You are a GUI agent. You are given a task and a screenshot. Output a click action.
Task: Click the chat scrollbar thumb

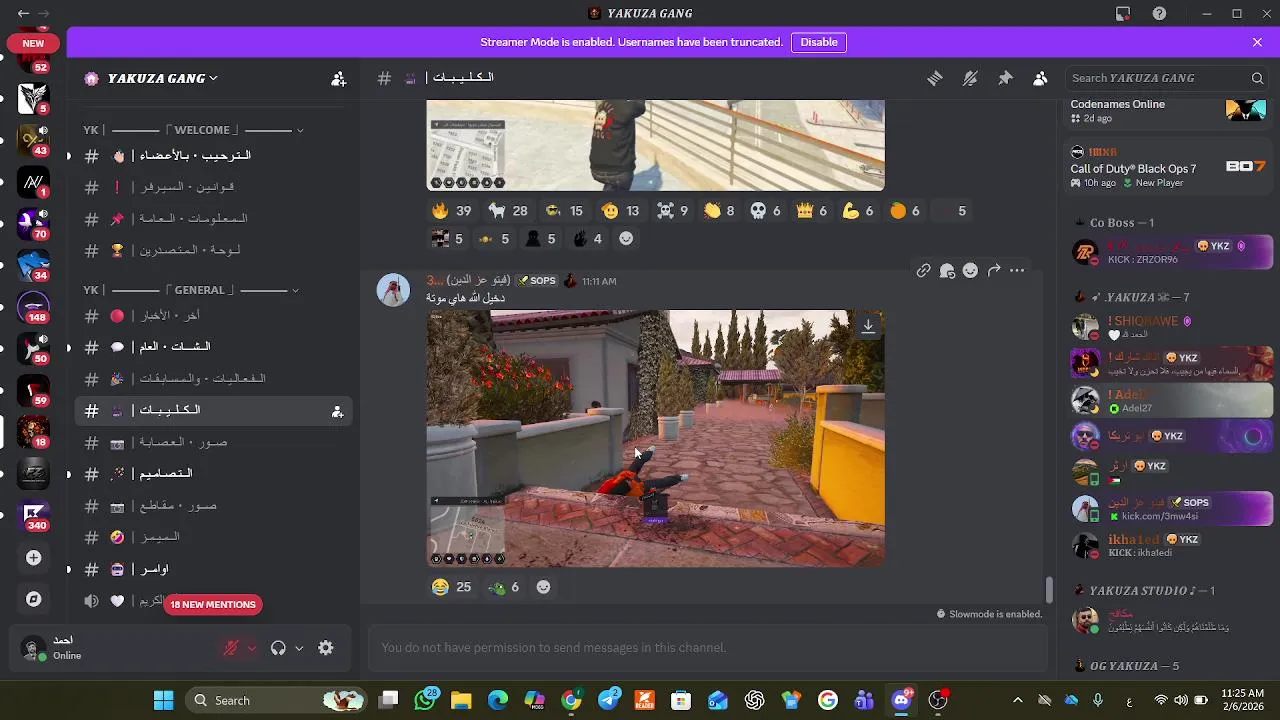(1048, 590)
